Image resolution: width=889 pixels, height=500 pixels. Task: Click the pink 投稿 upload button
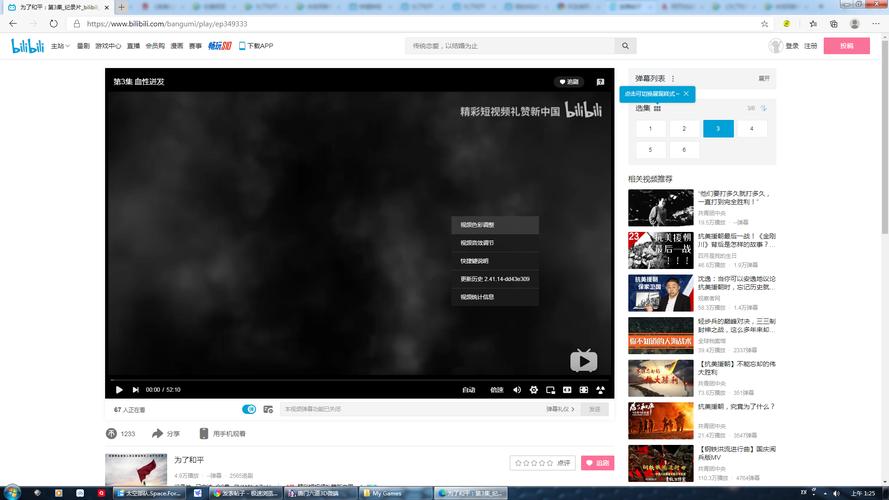point(846,46)
